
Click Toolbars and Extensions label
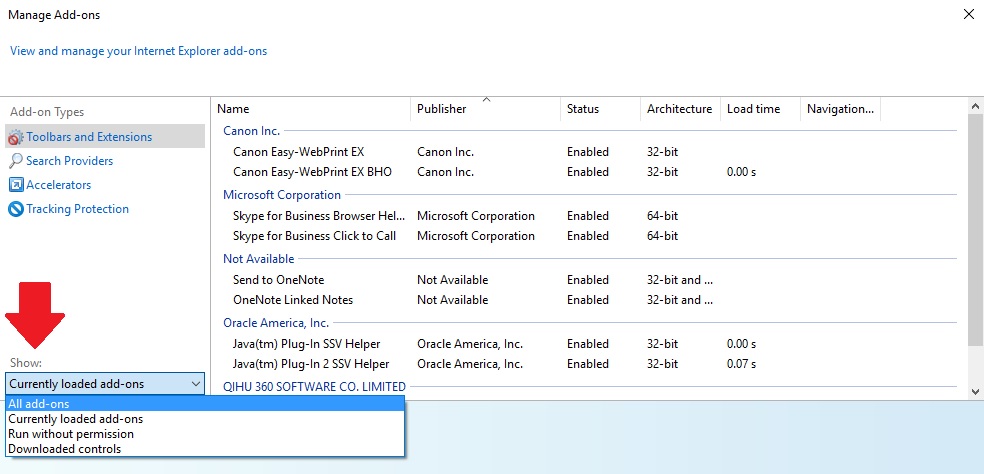[x=89, y=137]
